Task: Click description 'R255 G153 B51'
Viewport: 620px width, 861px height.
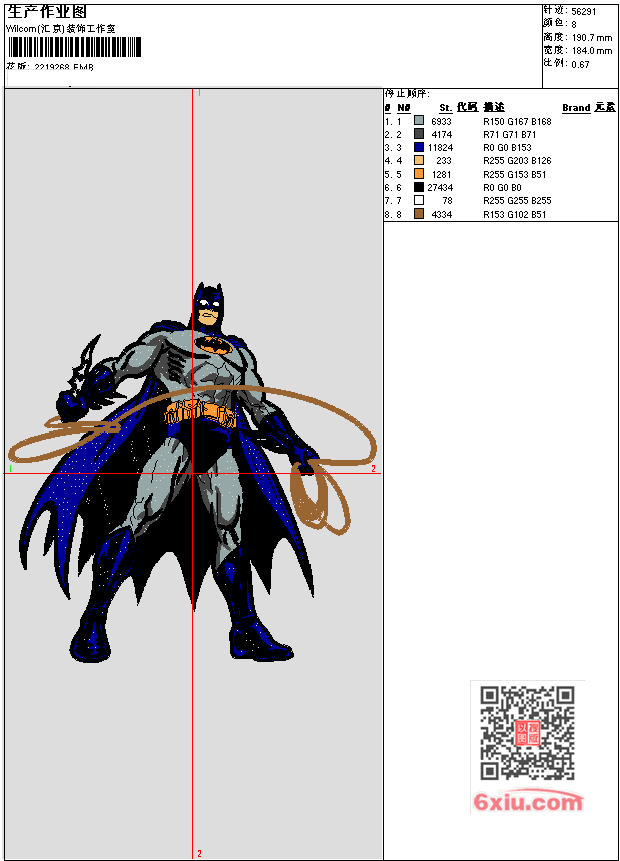Action: 515,175
